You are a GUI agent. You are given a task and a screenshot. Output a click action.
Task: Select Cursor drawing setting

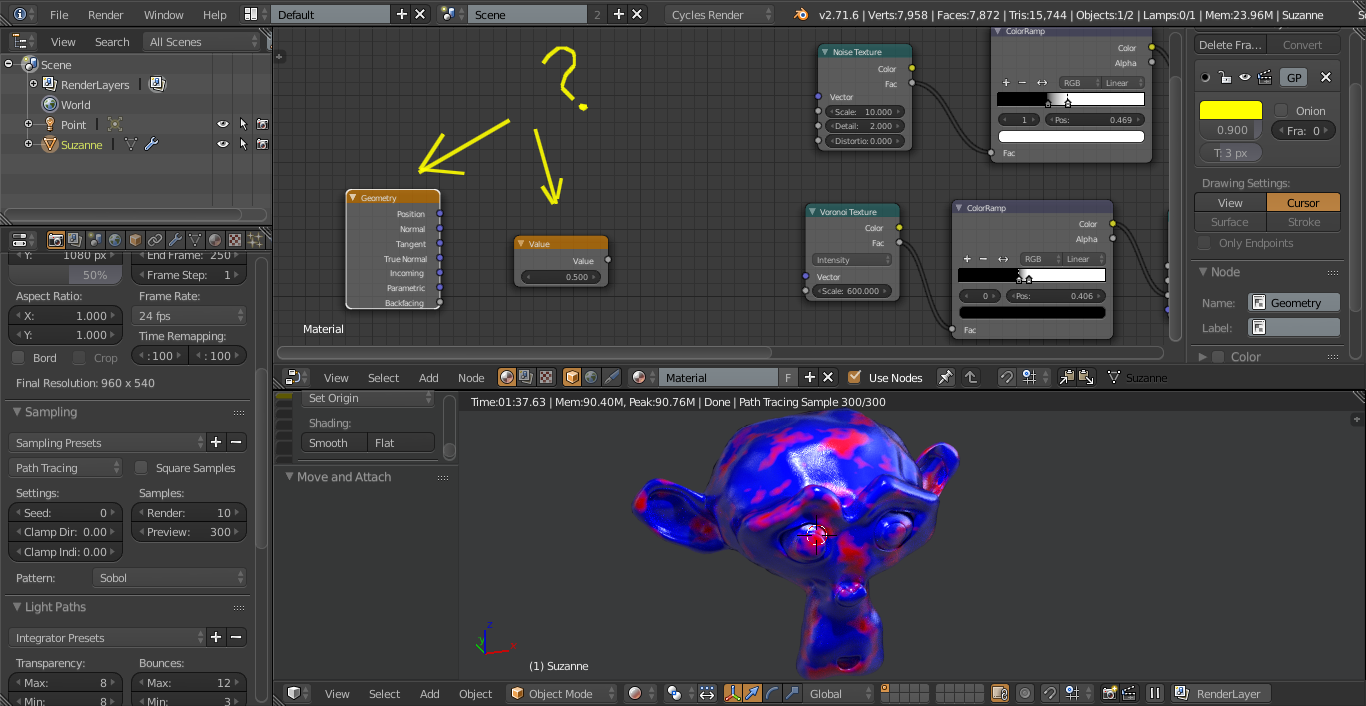[1303, 202]
